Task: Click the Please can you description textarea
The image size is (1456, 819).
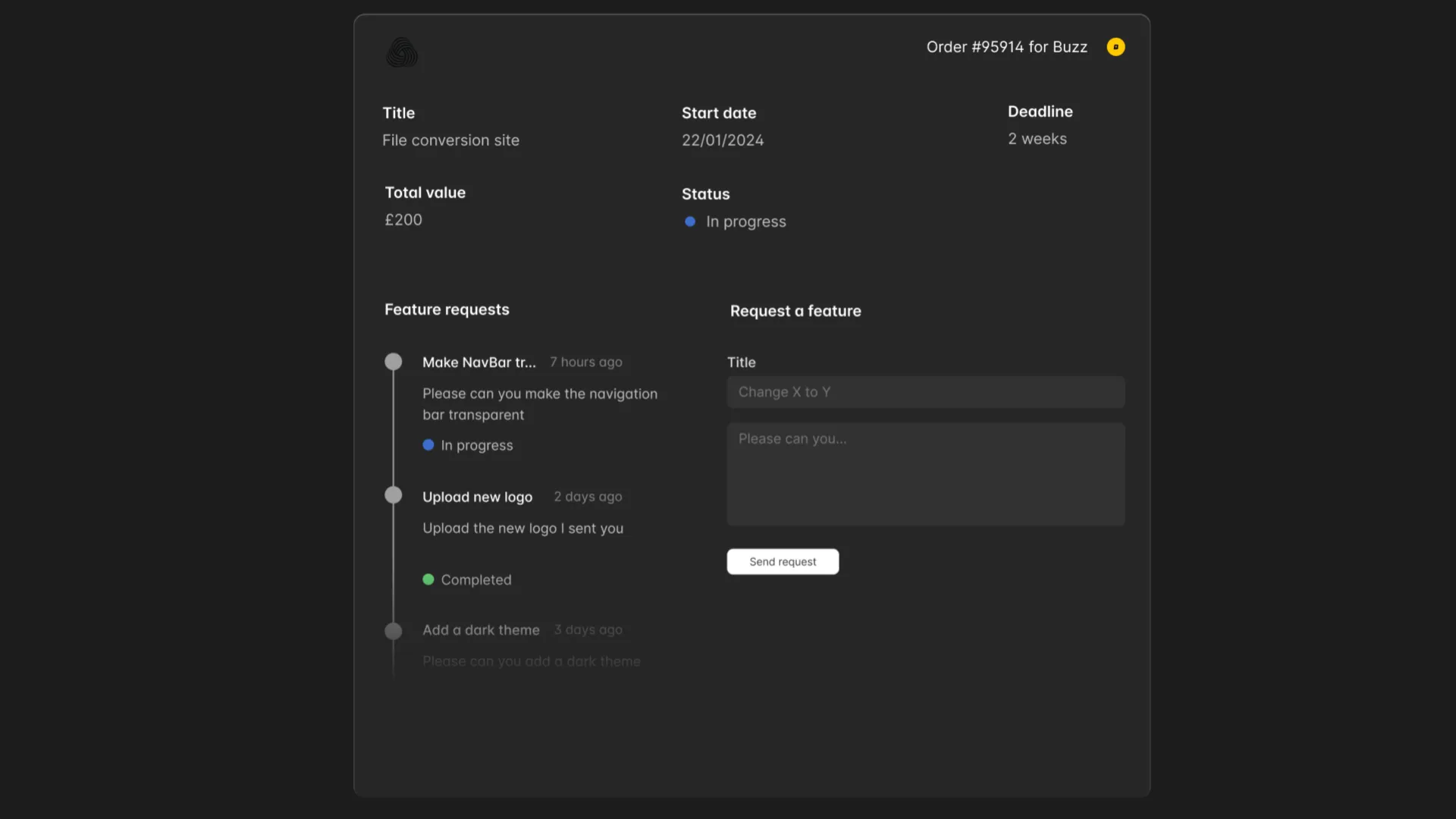Action: pyautogui.click(x=925, y=474)
